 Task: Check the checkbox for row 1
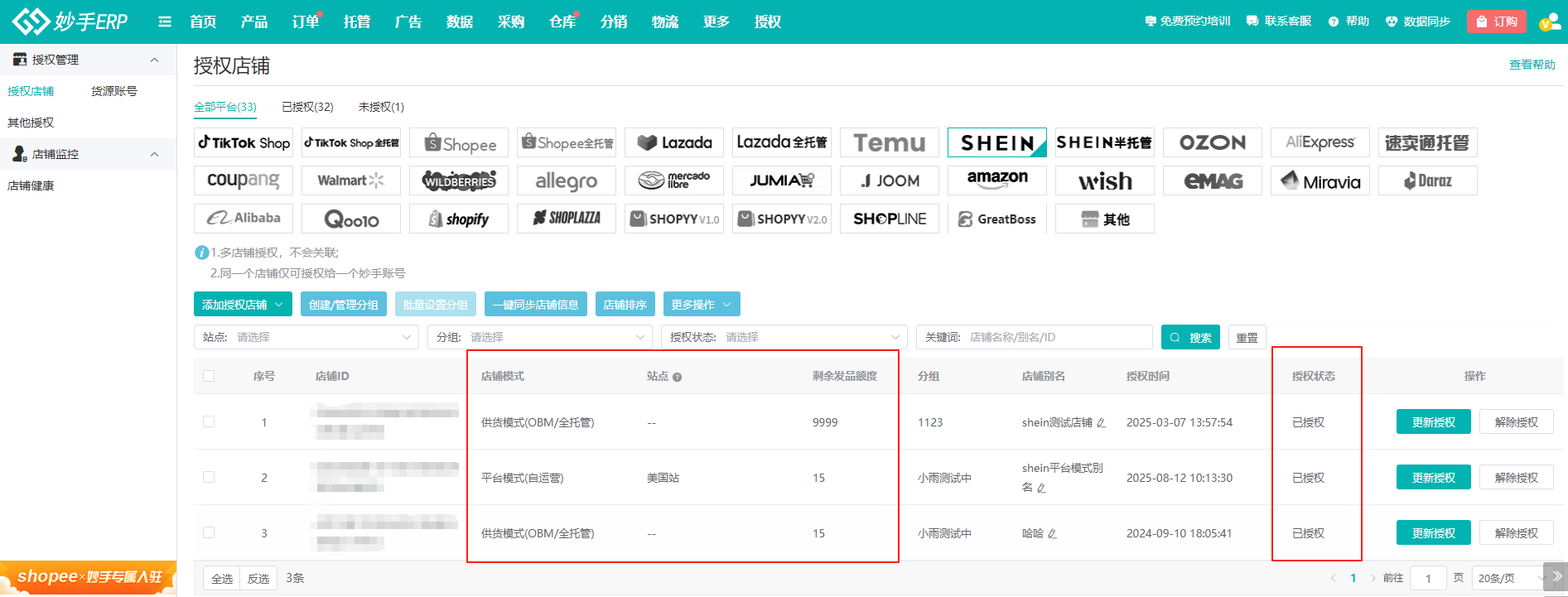209,421
